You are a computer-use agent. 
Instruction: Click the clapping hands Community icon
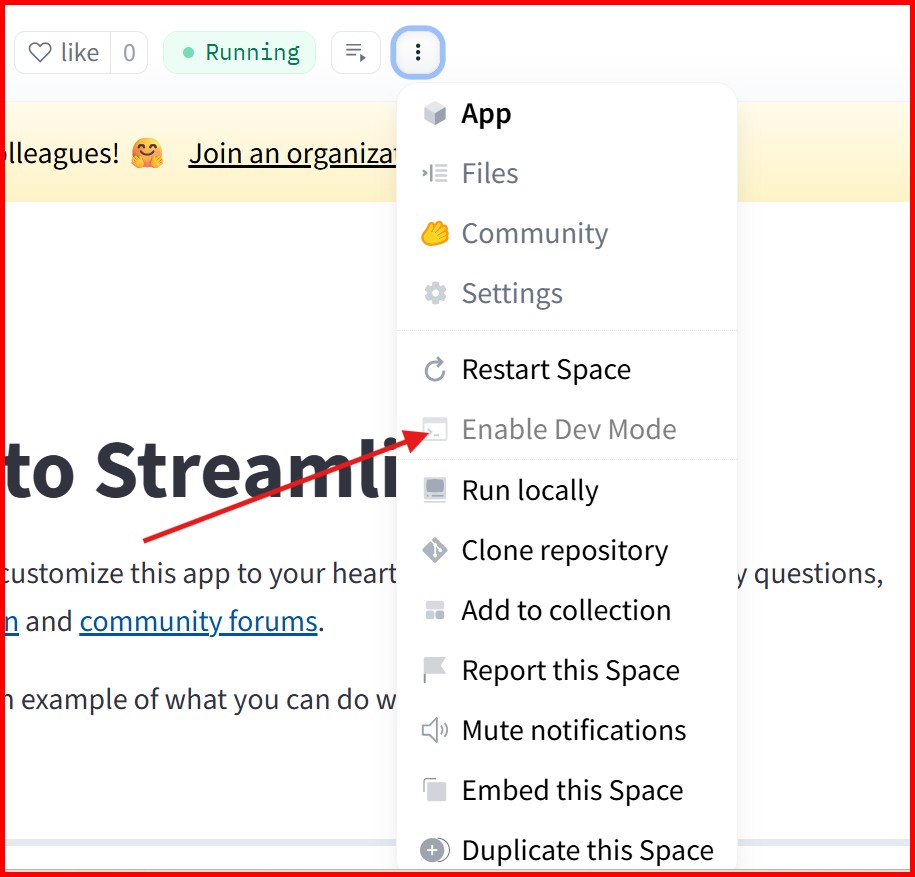coord(435,233)
